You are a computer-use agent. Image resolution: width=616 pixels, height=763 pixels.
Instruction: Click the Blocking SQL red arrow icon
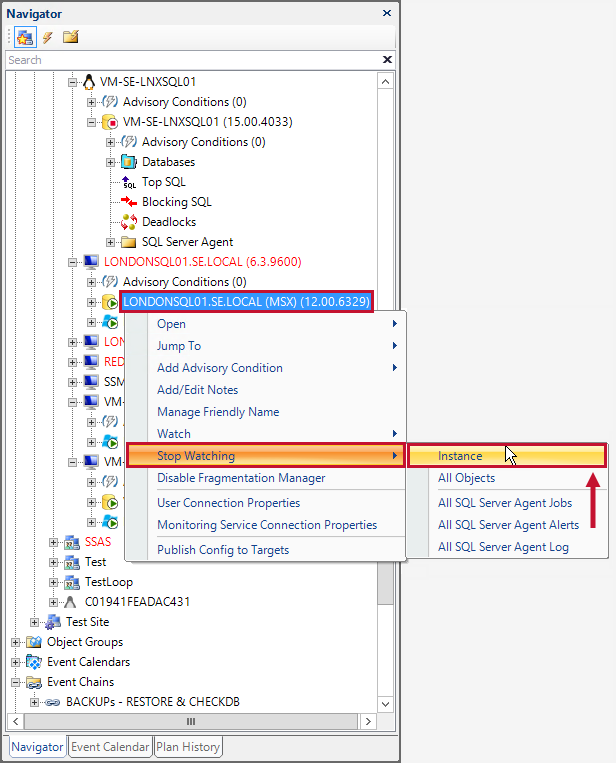click(x=129, y=202)
